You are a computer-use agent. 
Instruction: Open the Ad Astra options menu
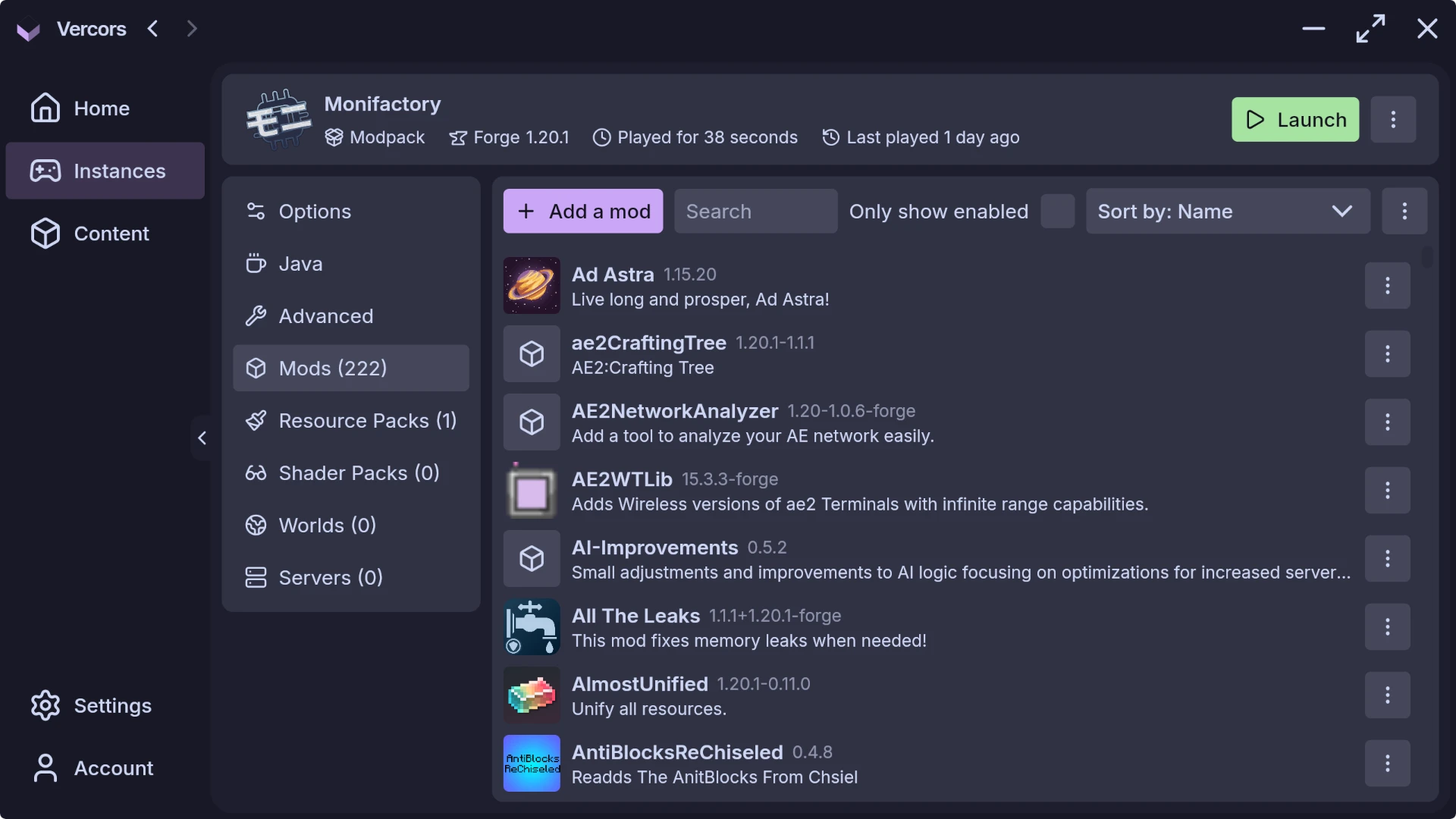(x=1388, y=285)
